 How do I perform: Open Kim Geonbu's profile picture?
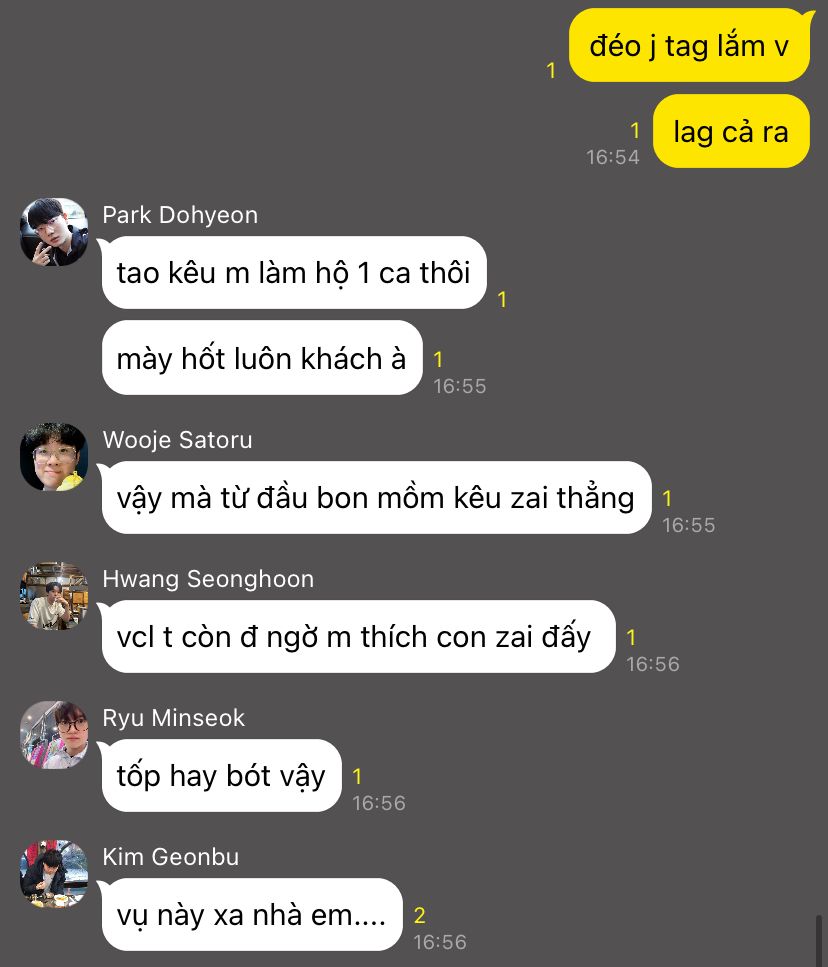coord(54,874)
